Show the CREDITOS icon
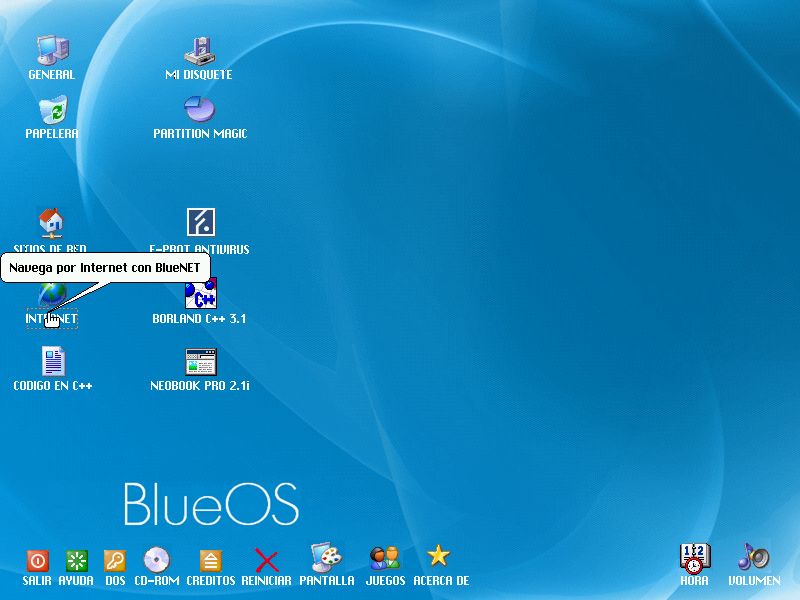The image size is (800, 600). [210, 561]
